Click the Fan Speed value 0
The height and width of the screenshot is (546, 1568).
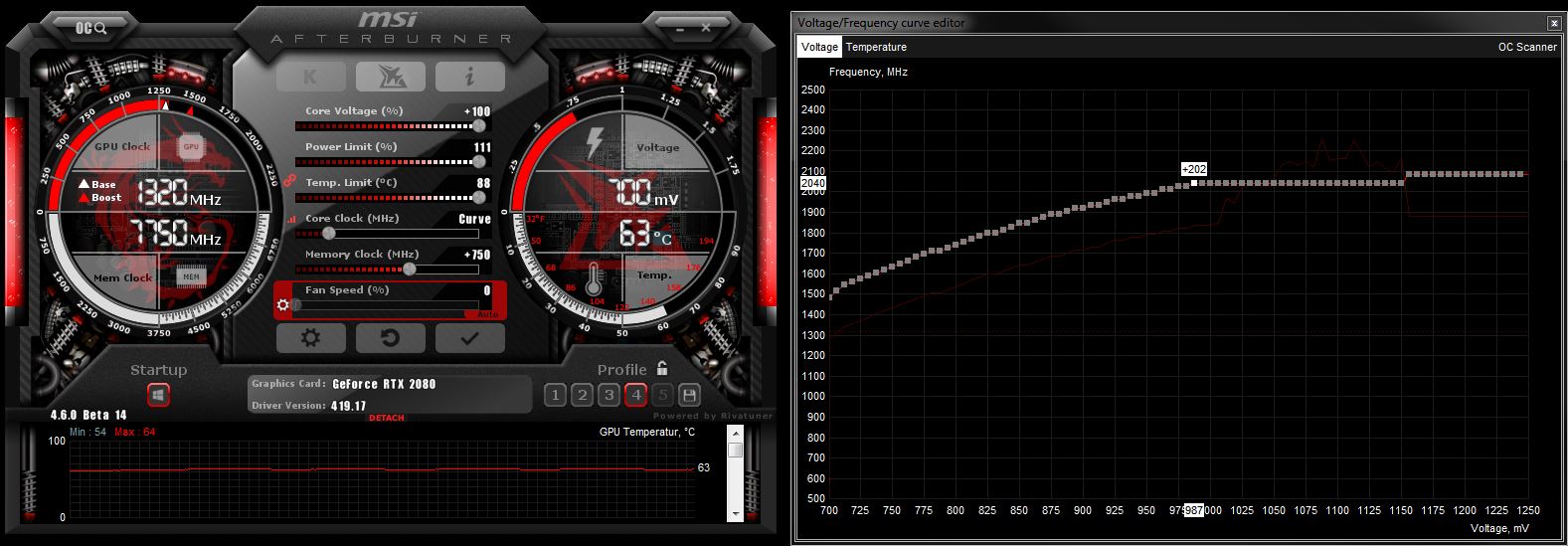click(487, 290)
